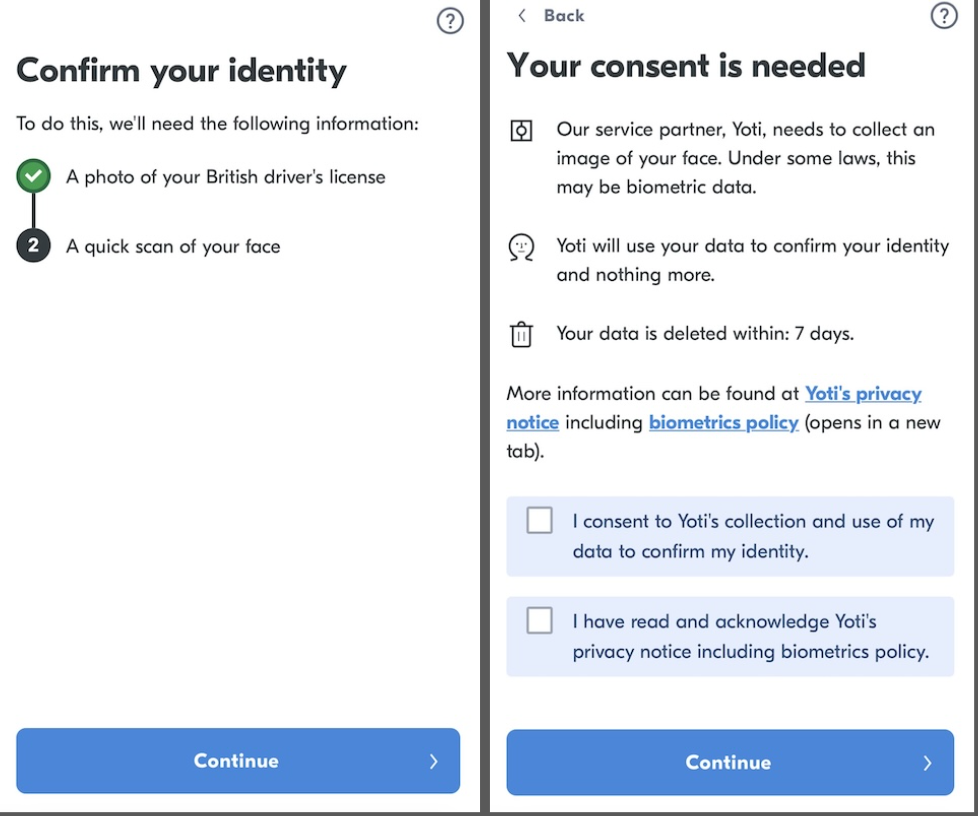Screen dimensions: 978x816
Task: Select 'A quick scan of your face' step
Action: point(173,246)
